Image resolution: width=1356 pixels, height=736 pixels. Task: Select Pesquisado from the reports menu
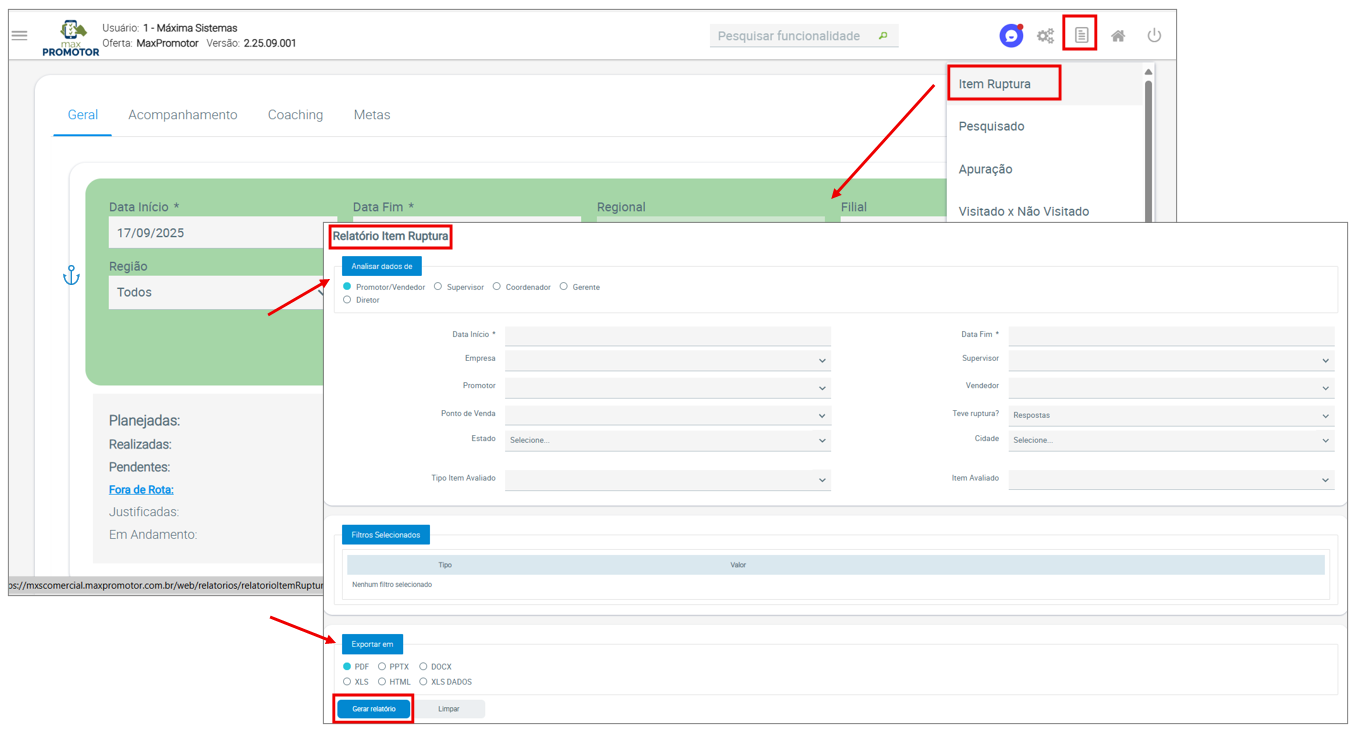click(x=991, y=127)
